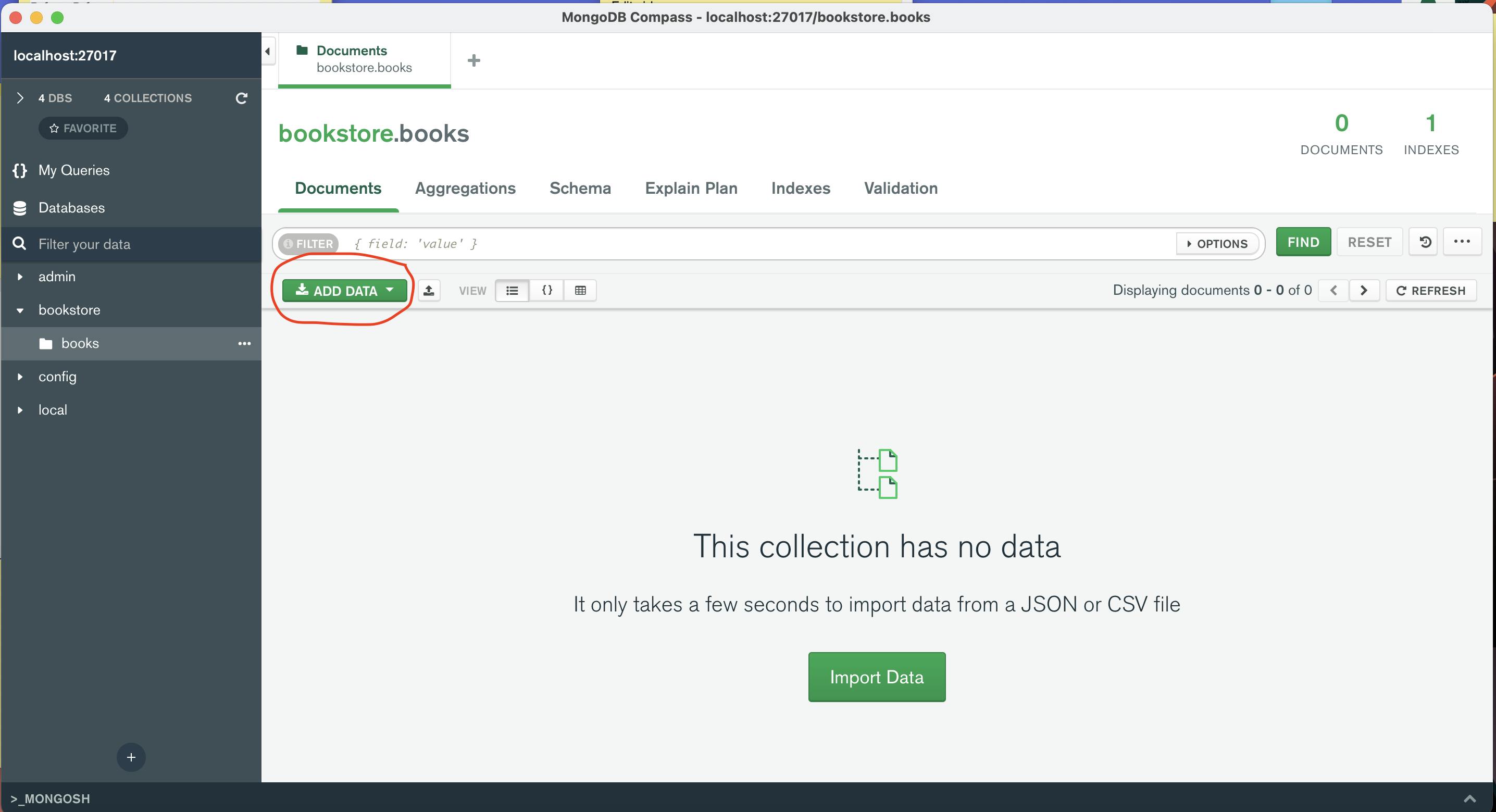Open My Queries
The width and height of the screenshot is (1496, 812).
(74, 170)
